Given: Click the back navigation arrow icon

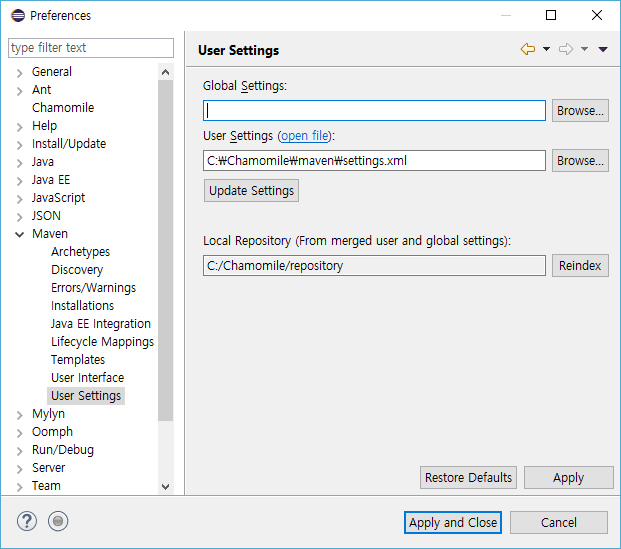Looking at the screenshot, I should (x=528, y=50).
